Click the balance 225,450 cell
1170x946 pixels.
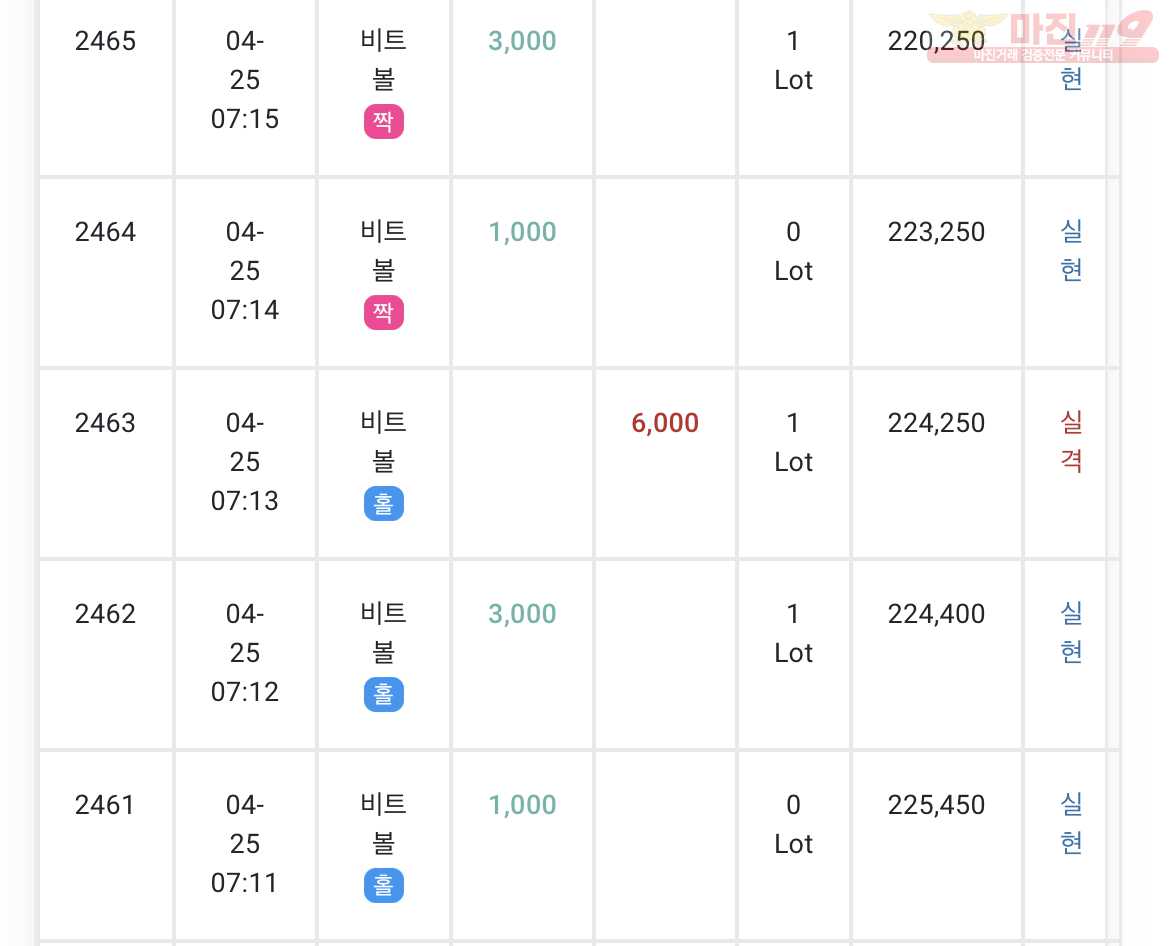(936, 805)
